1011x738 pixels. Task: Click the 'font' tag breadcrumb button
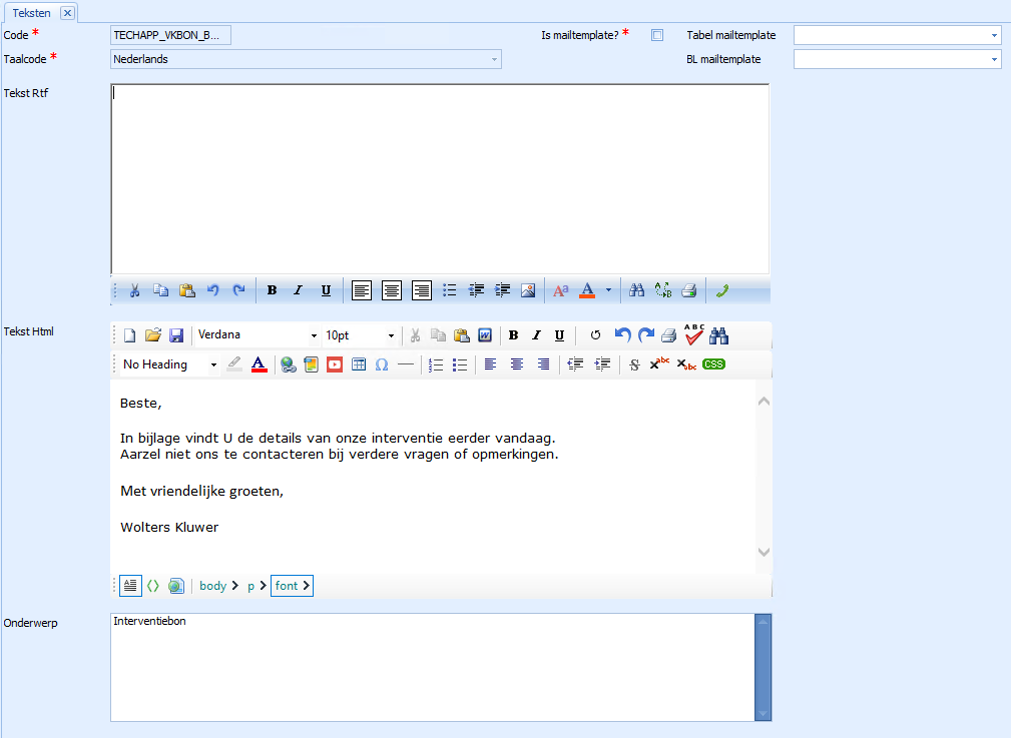pos(291,586)
